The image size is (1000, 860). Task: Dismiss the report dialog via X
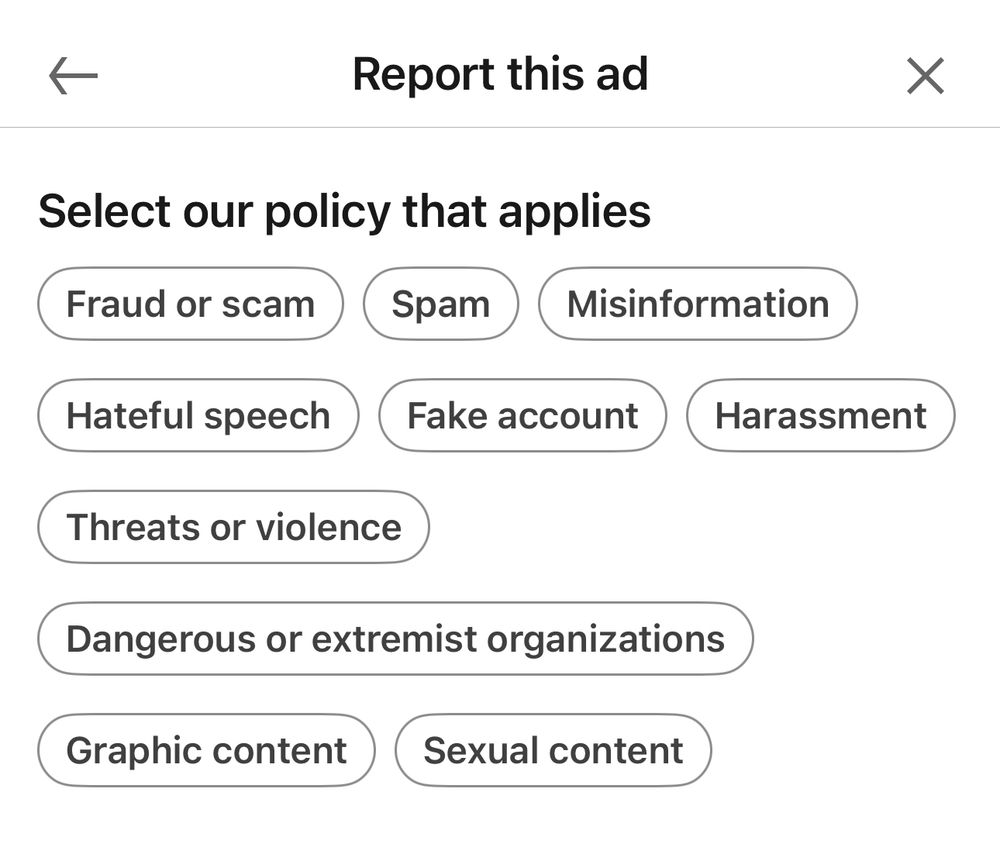[925, 75]
